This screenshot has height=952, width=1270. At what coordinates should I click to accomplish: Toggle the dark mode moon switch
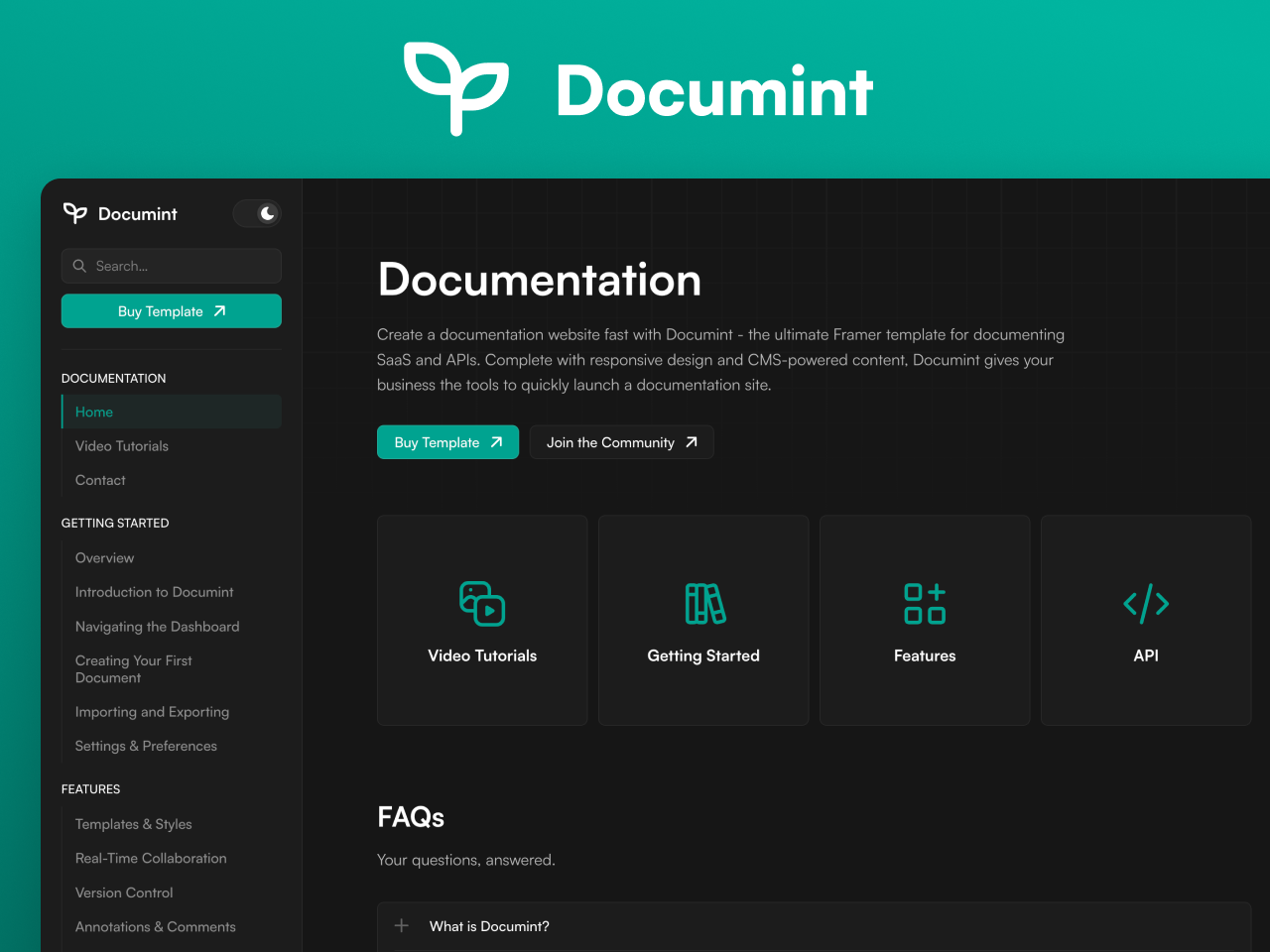(258, 213)
